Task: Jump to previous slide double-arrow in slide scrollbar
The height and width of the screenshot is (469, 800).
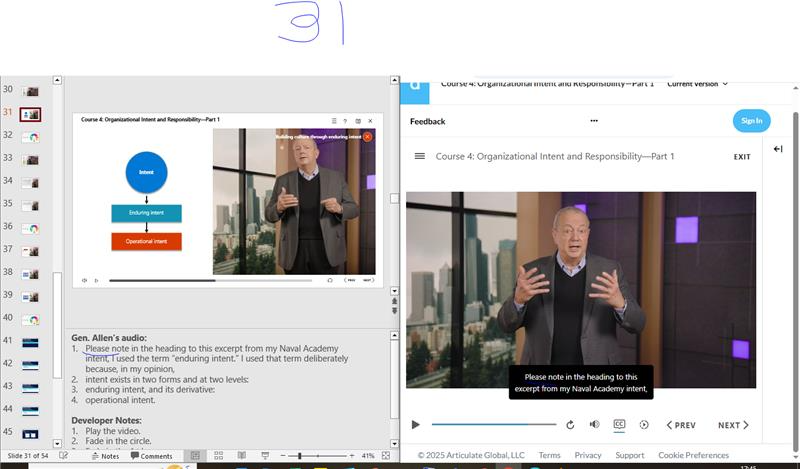Action: pyautogui.click(x=394, y=301)
